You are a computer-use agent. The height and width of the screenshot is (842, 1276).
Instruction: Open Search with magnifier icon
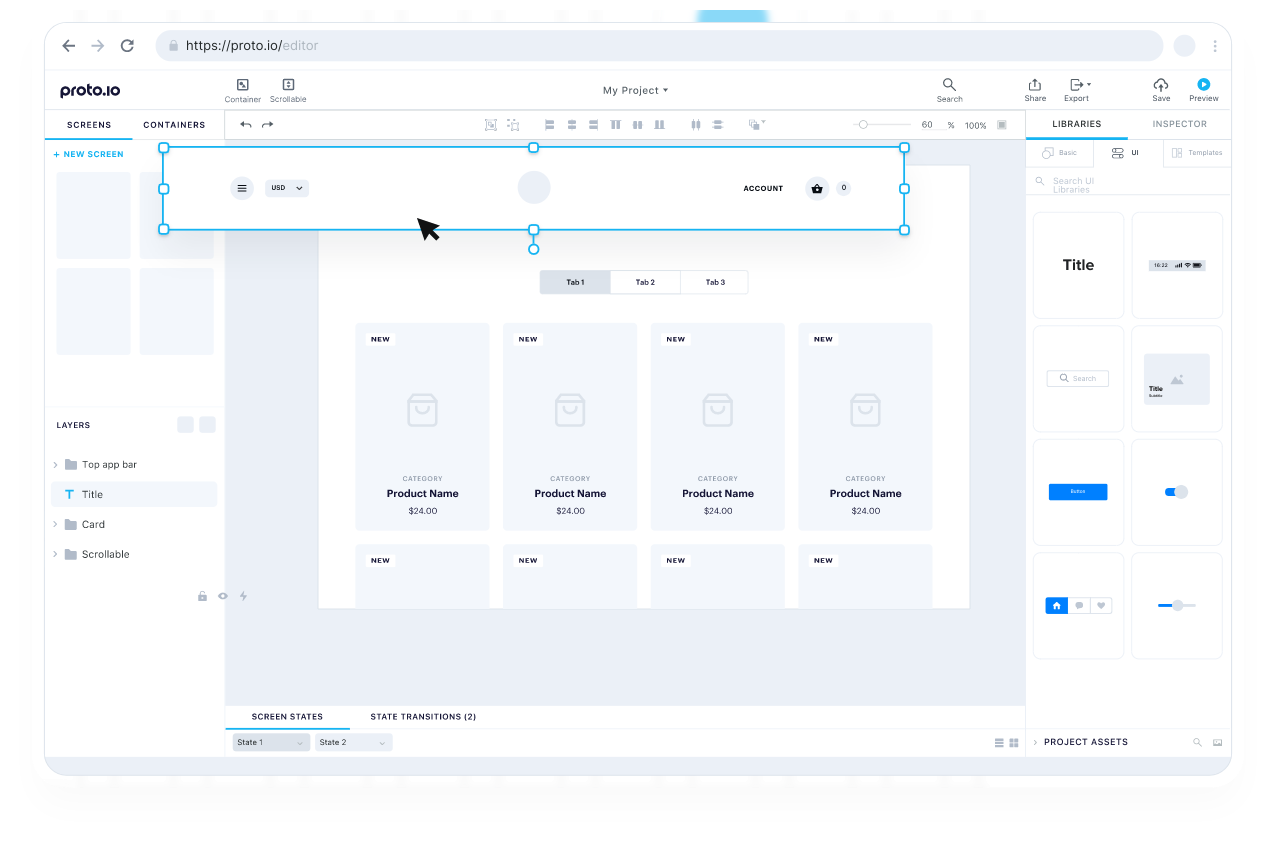(949, 85)
